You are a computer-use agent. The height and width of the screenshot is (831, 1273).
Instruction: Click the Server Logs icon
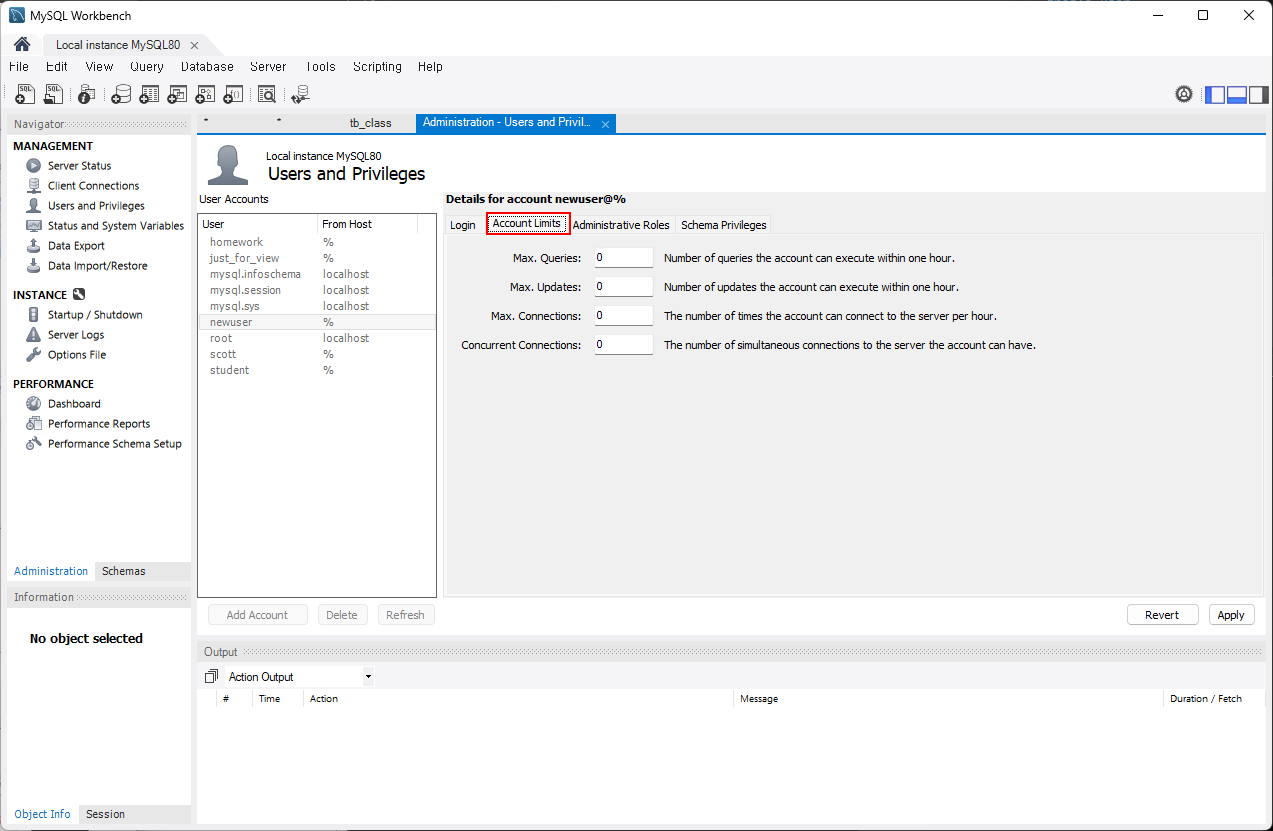pyautogui.click(x=34, y=335)
